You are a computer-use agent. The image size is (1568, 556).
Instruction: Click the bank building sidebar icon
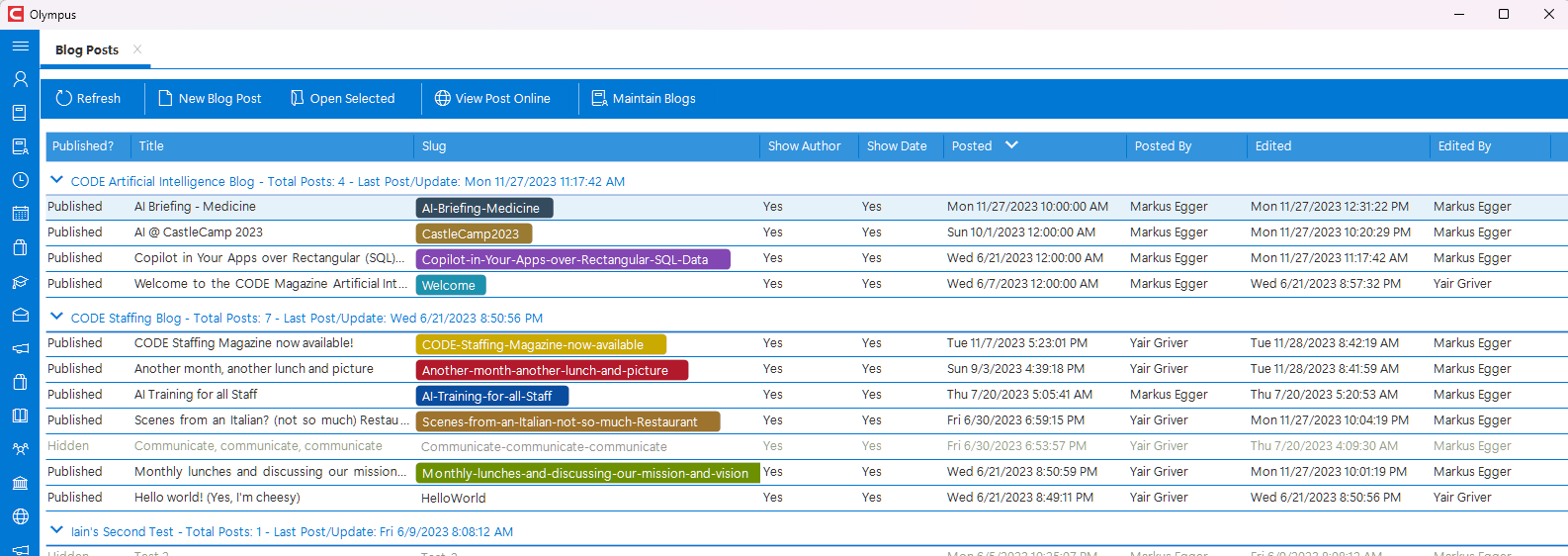[20, 483]
